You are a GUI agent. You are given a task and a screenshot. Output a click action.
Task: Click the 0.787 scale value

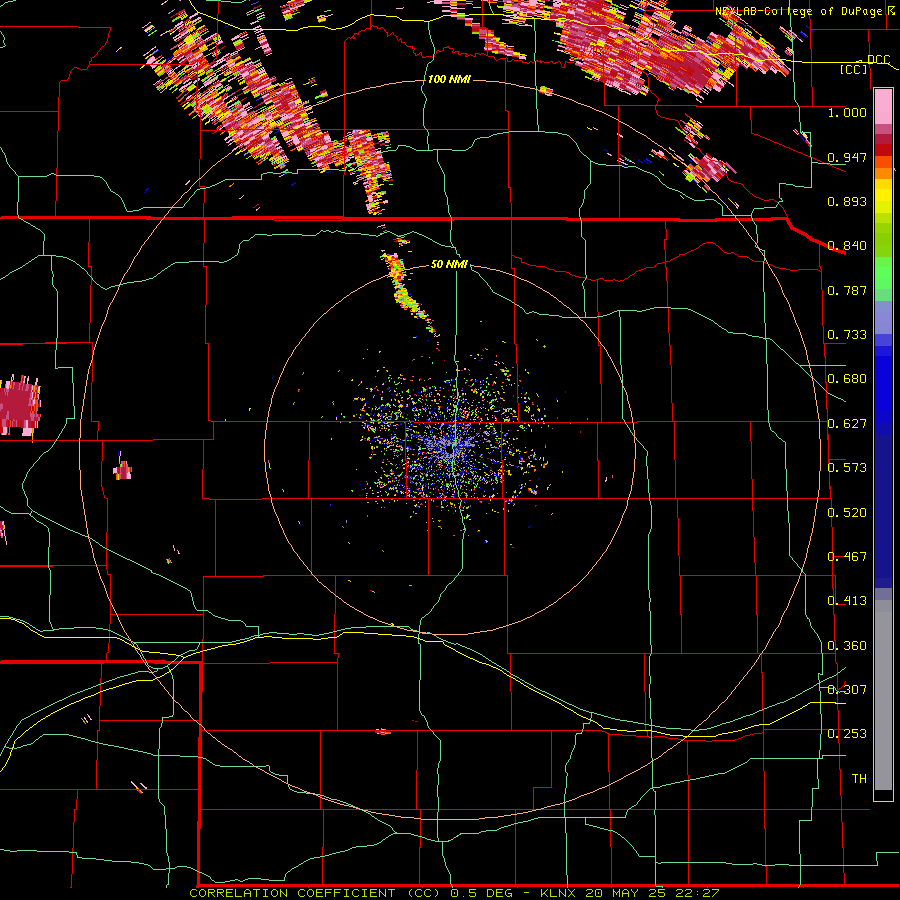click(x=847, y=290)
